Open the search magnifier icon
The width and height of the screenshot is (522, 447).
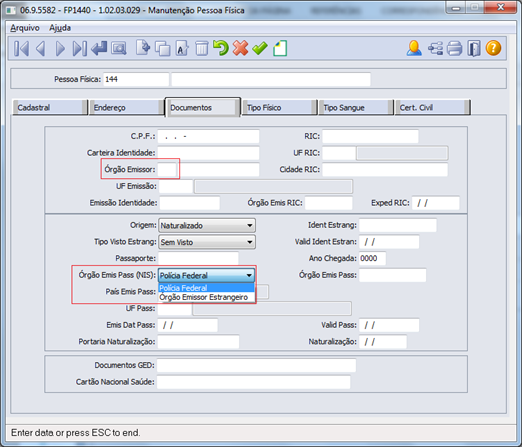pyautogui.click(x=119, y=48)
